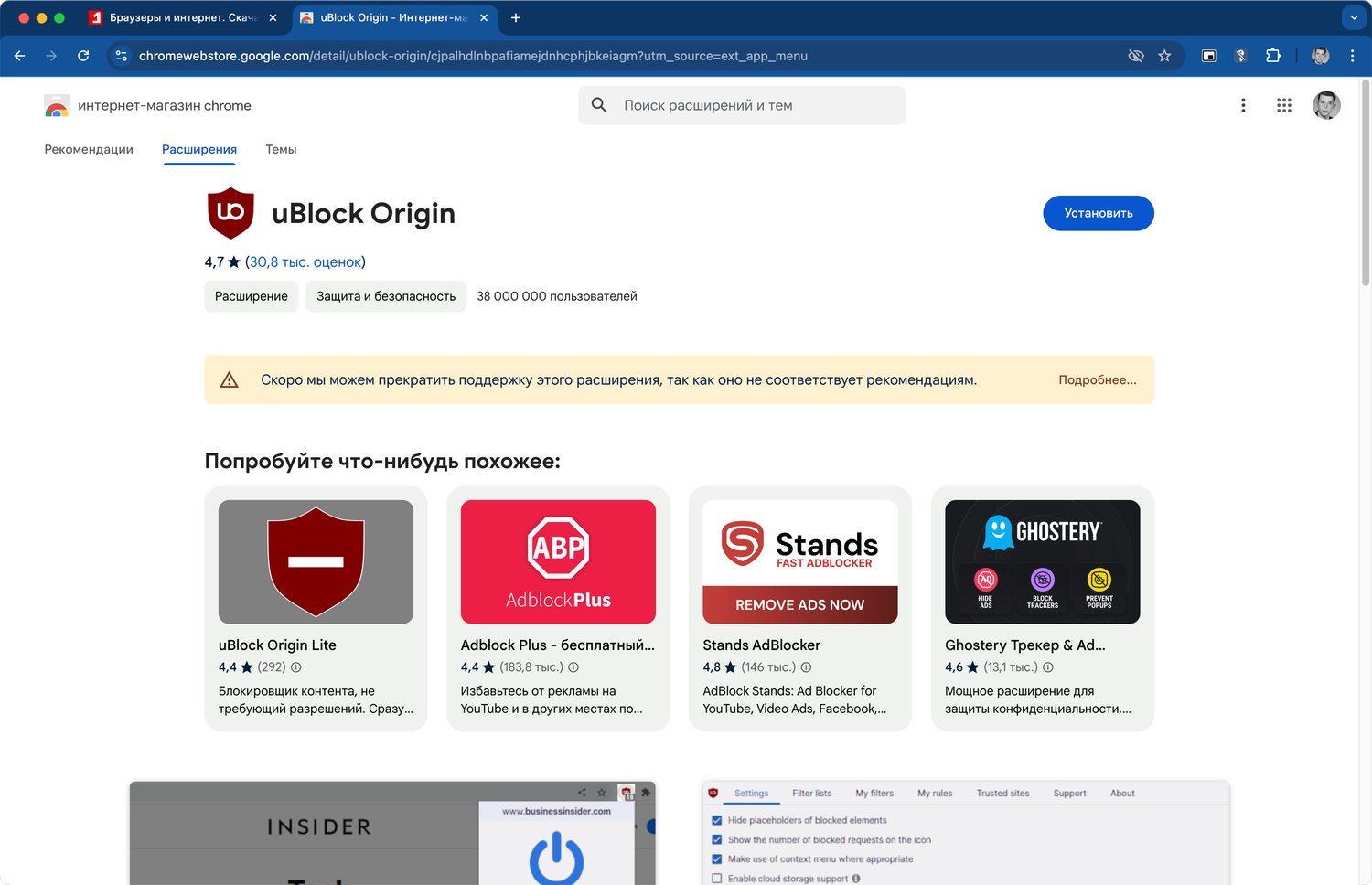The image size is (1372, 885).
Task: Click the address bar URL
Action: coord(473,56)
